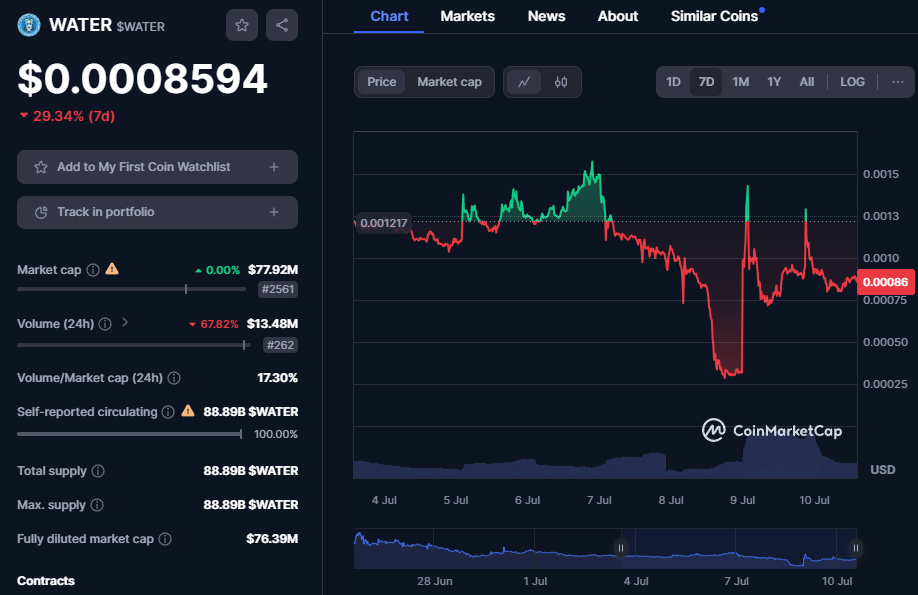The image size is (918, 595).
Task: Click Self-reported circulating warning icon
Action: click(x=188, y=411)
